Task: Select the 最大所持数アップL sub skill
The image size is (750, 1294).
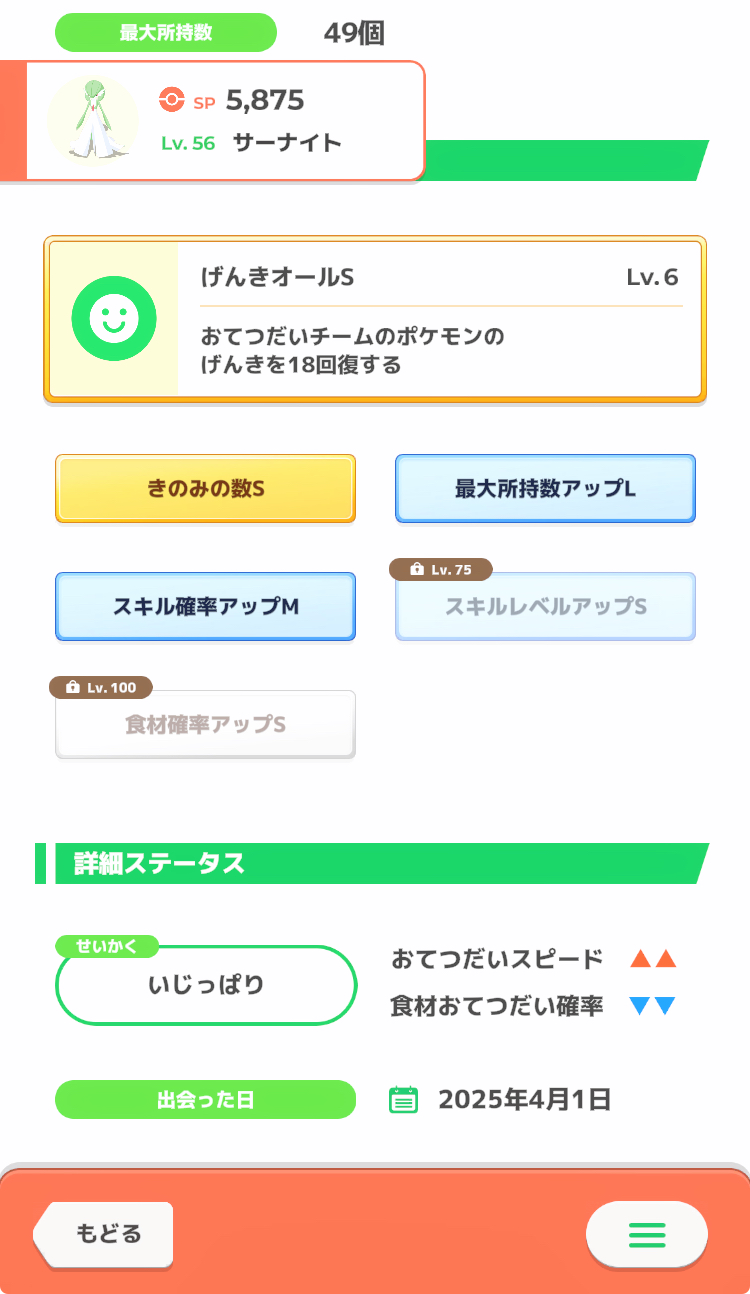Action: click(545, 489)
